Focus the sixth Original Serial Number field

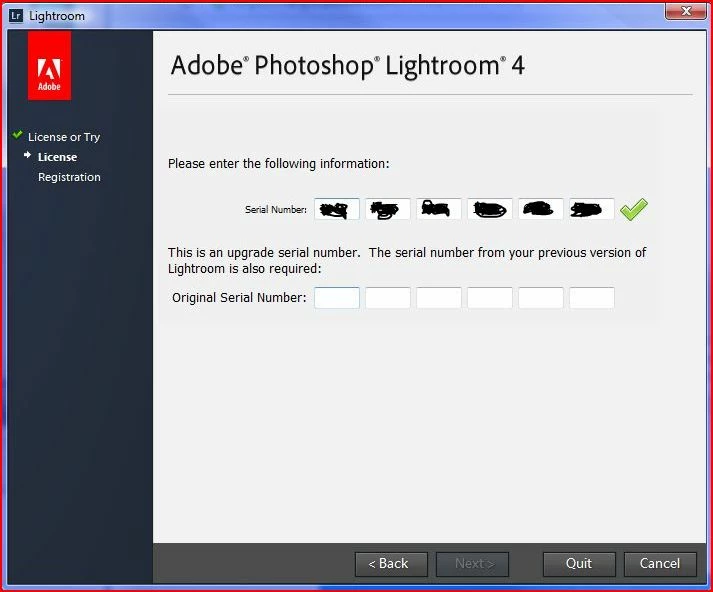point(592,298)
